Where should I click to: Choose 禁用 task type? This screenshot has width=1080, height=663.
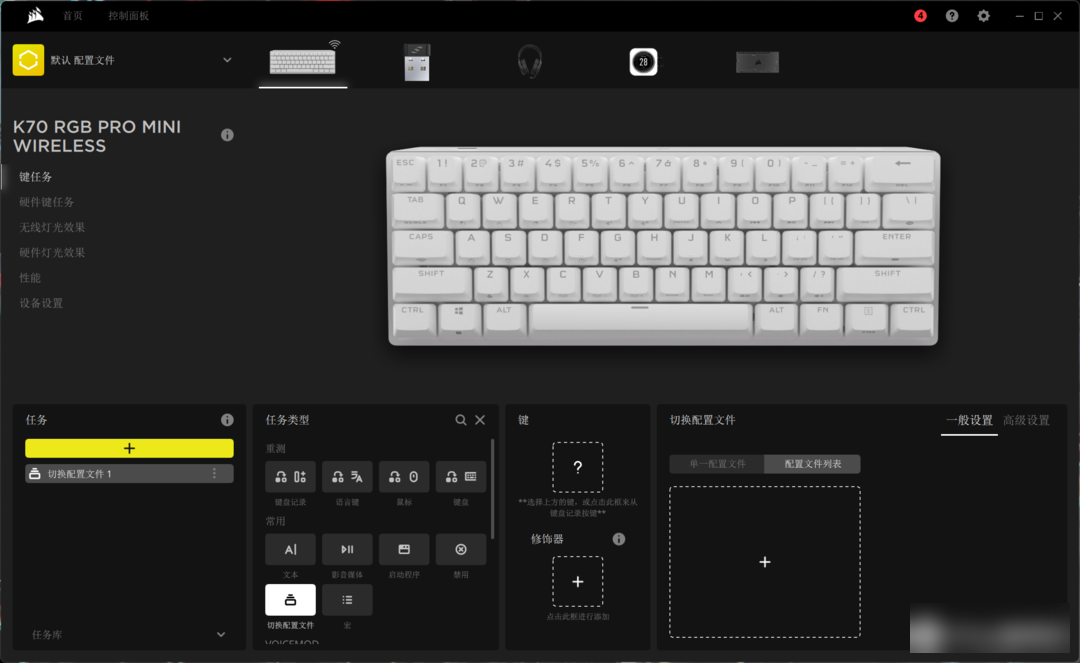(461, 549)
